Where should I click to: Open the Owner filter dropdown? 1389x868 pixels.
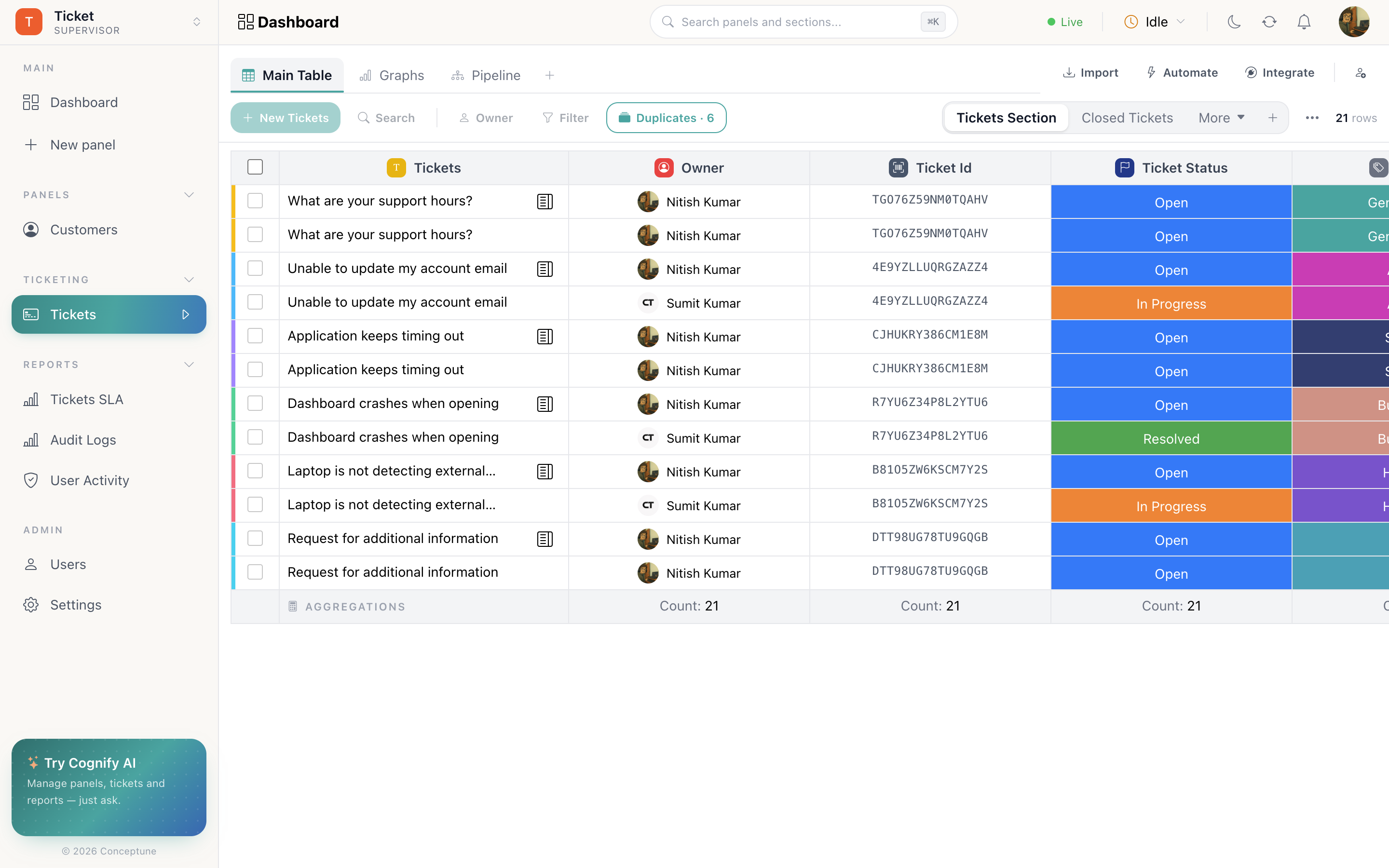486,118
